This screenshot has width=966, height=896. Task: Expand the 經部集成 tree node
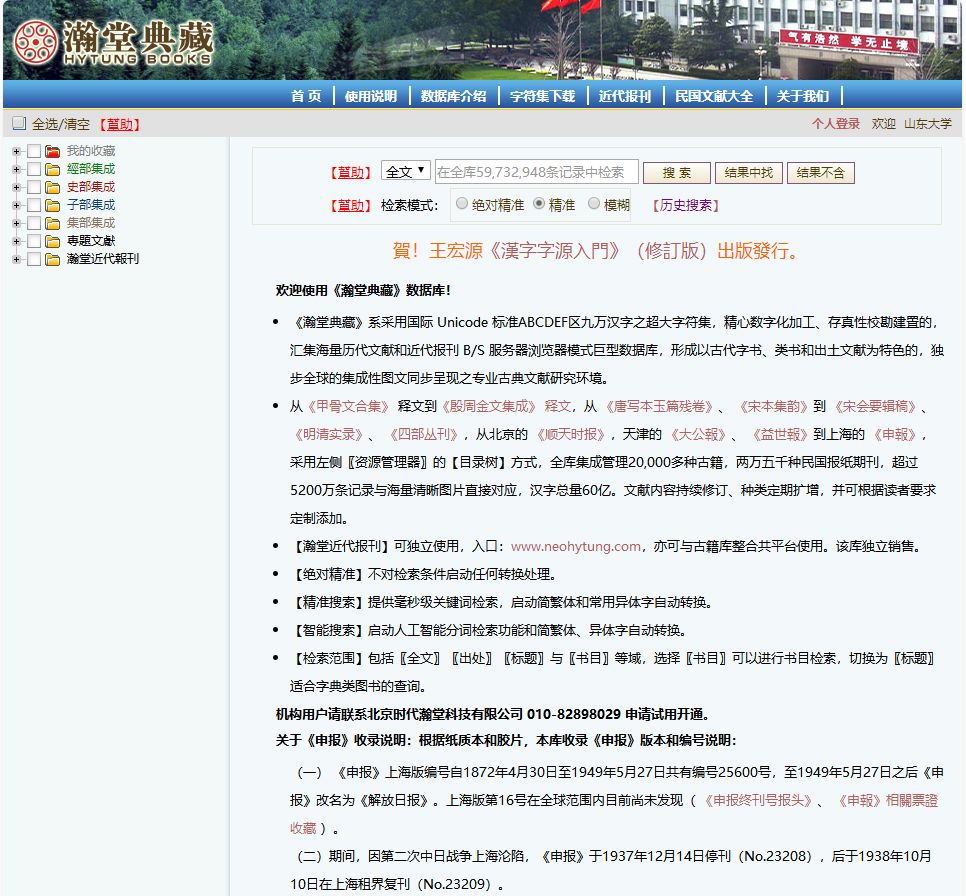17,169
